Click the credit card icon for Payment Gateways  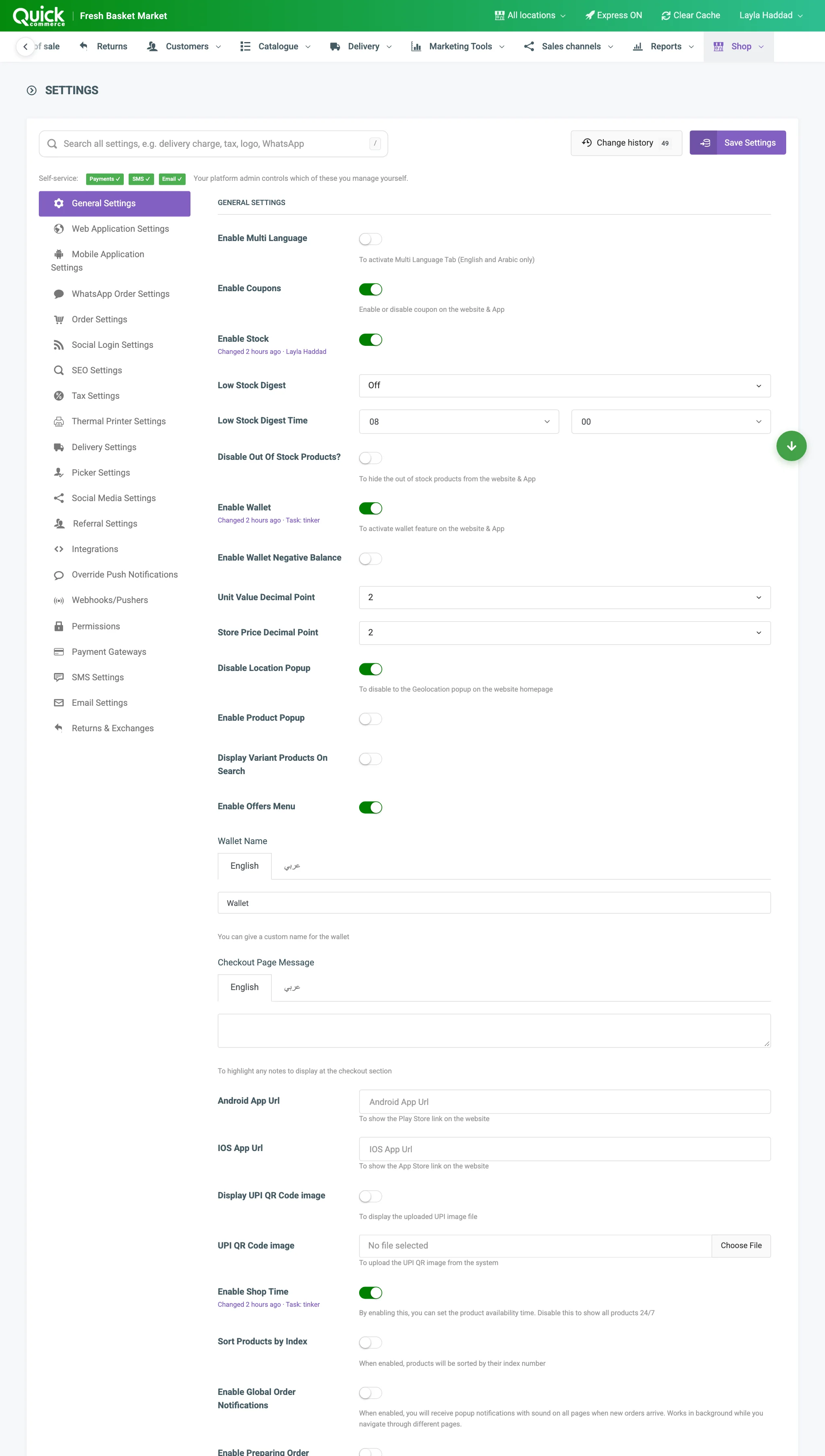(59, 652)
